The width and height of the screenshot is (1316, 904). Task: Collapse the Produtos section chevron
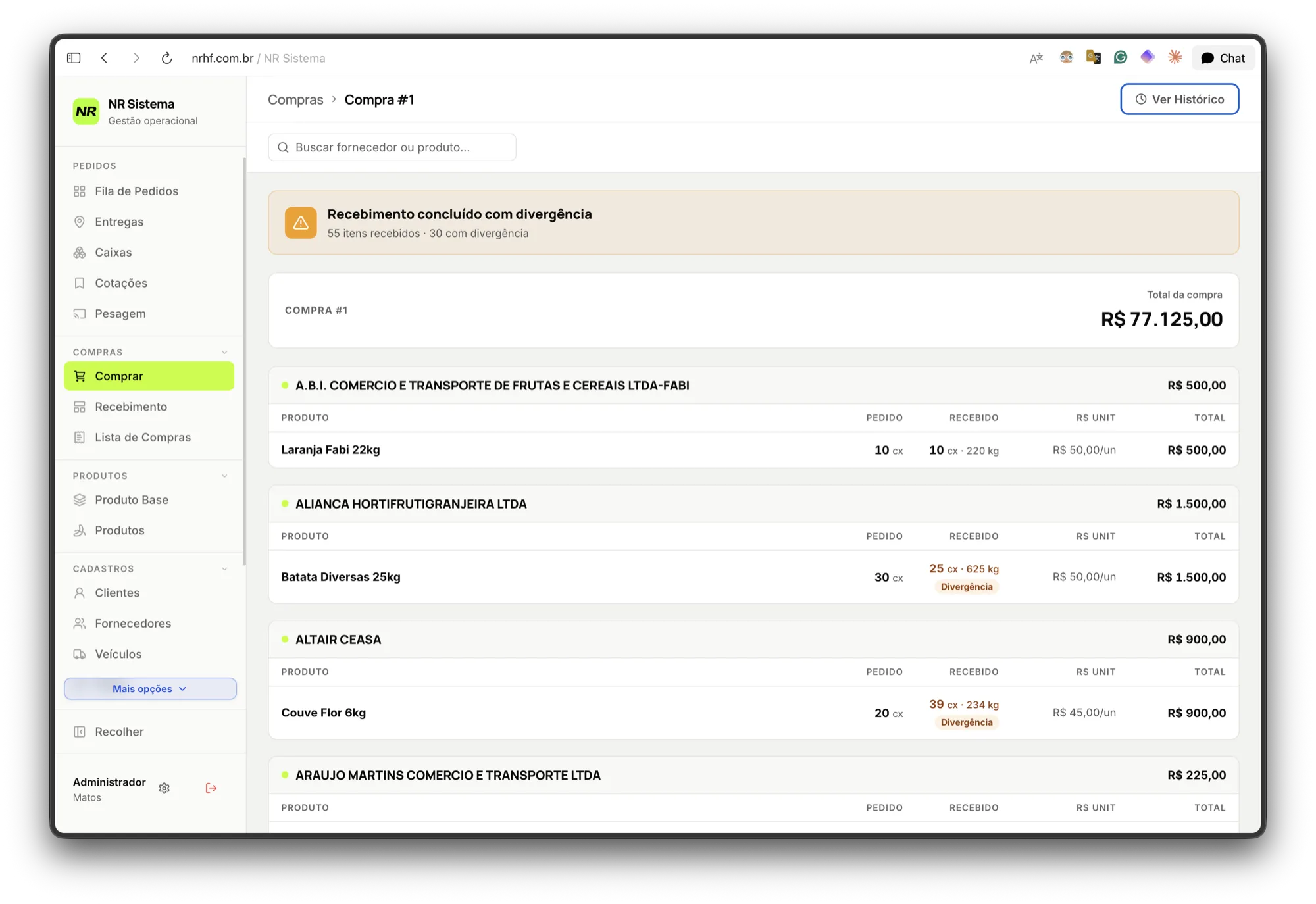[224, 476]
